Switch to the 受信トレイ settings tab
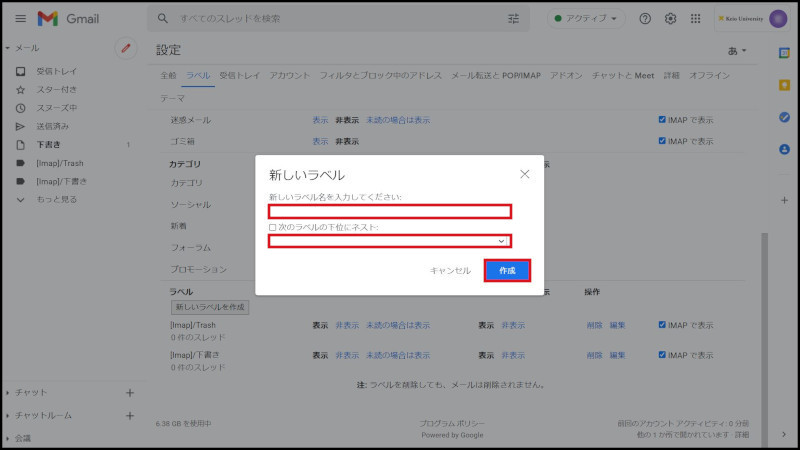800x450 pixels. 239,76
